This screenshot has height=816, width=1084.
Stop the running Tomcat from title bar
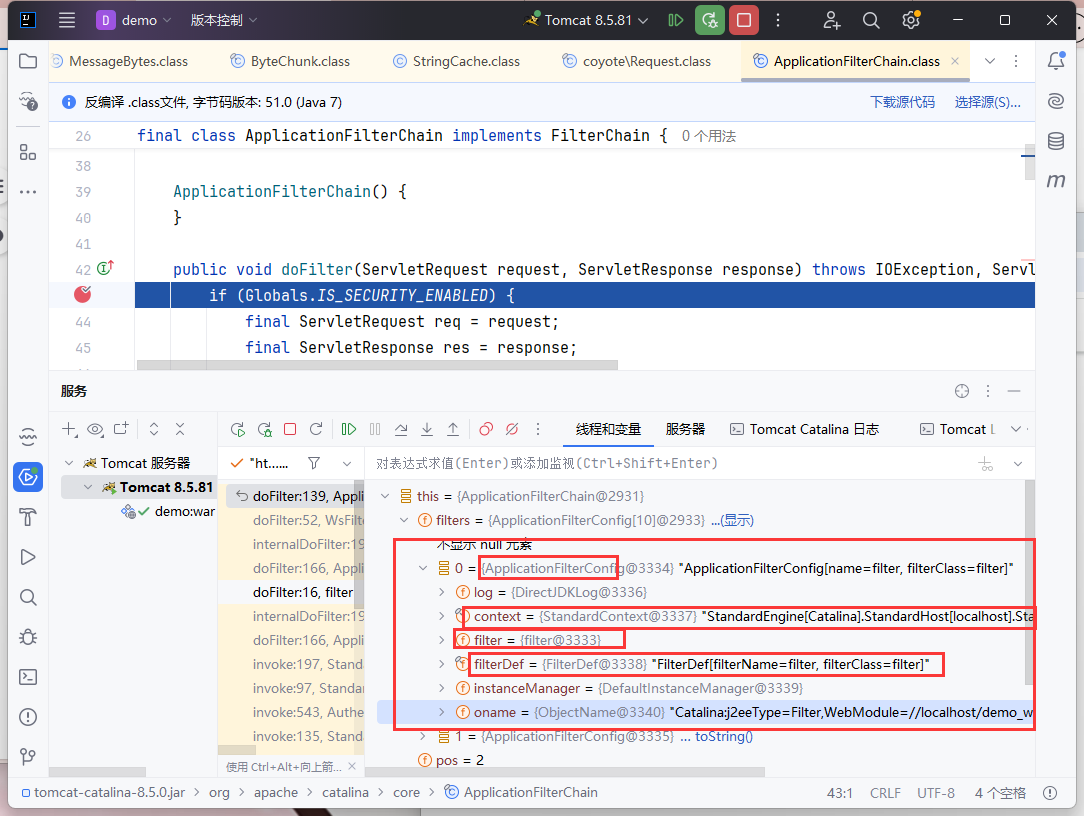click(742, 20)
